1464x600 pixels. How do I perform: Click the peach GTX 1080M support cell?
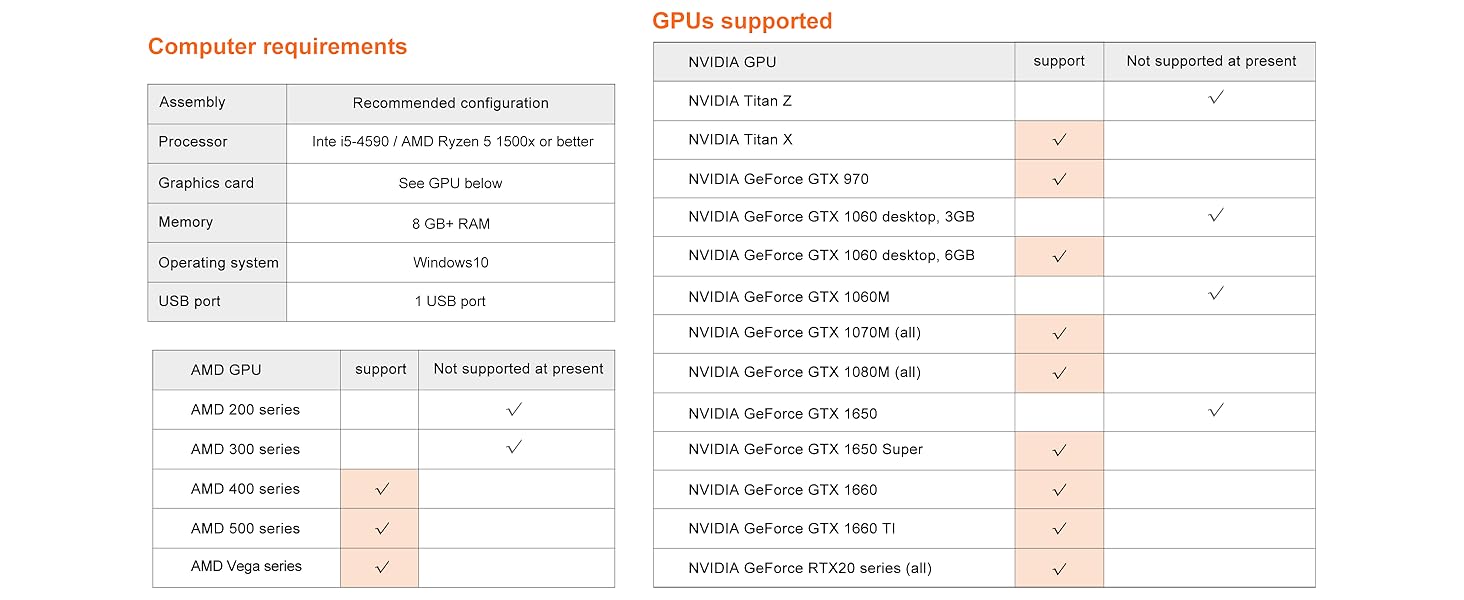[x=1059, y=373]
